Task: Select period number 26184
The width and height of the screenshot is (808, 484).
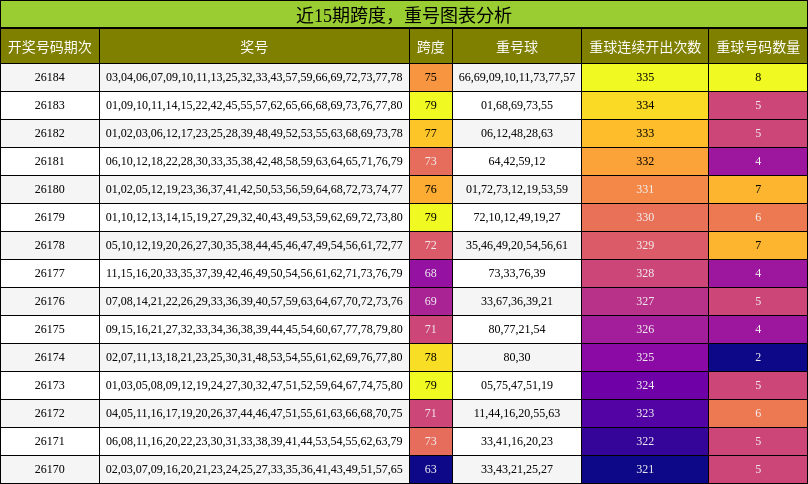Action: pos(50,77)
